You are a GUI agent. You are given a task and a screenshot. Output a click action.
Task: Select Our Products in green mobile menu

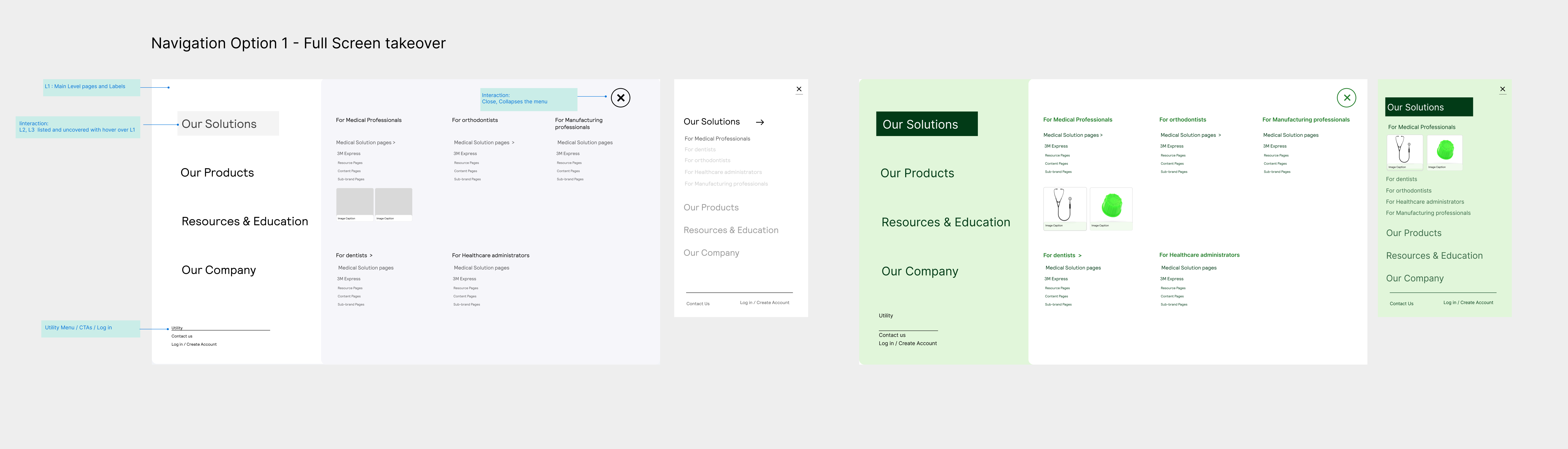point(1413,233)
